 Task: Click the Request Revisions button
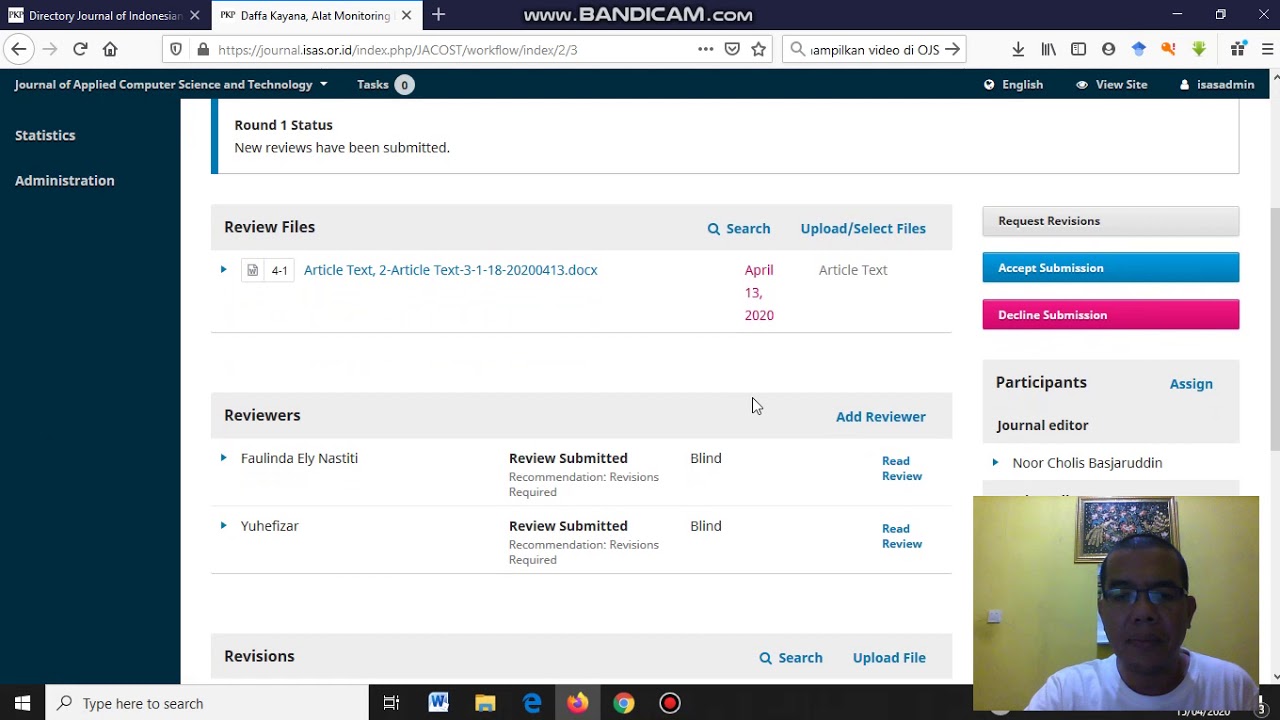click(1111, 221)
